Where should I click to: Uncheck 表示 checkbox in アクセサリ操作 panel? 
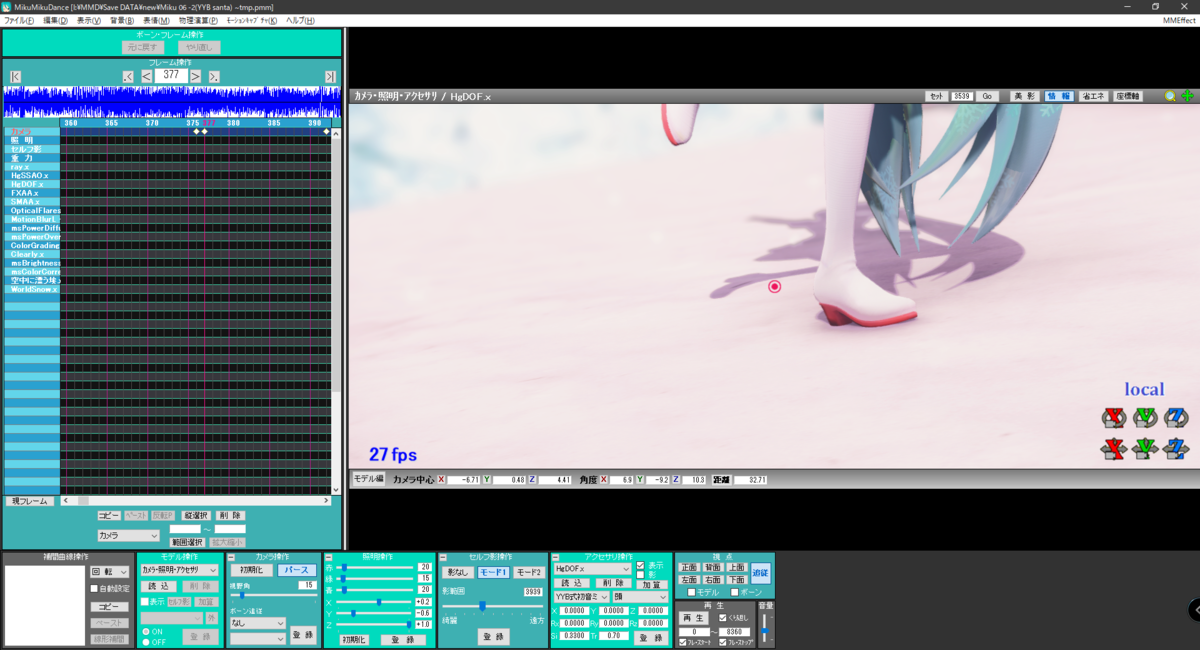(640, 565)
